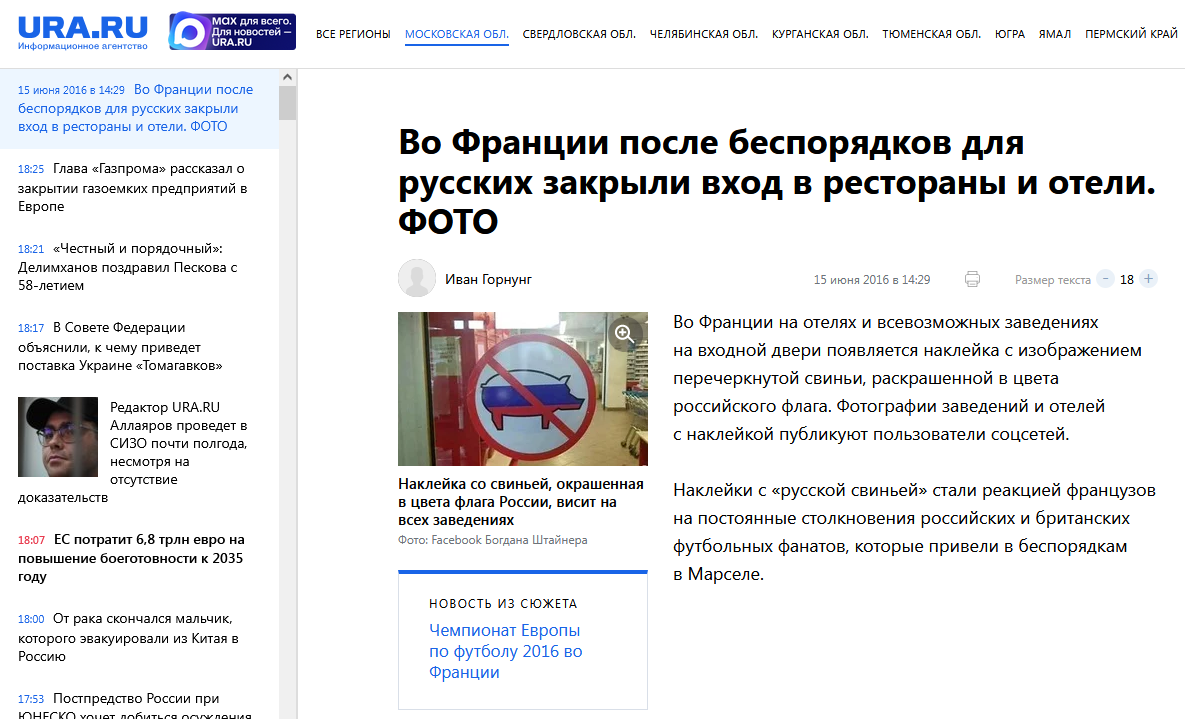Screen dimensions: 1185x719
Task: Click photo credit Facebook Богдана Штайнера
Action: point(493,540)
